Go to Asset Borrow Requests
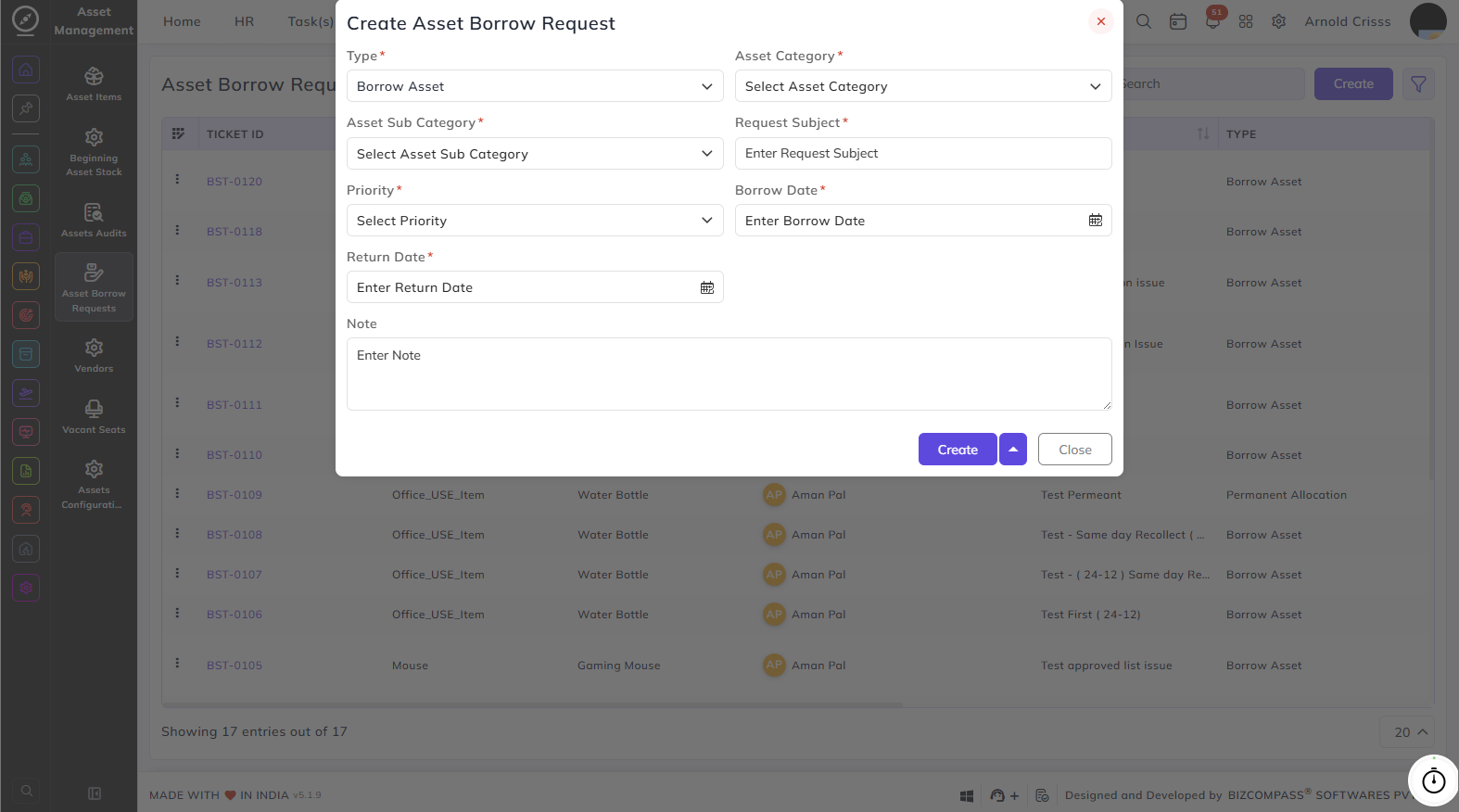Viewport: 1459px width, 812px height. click(x=94, y=286)
